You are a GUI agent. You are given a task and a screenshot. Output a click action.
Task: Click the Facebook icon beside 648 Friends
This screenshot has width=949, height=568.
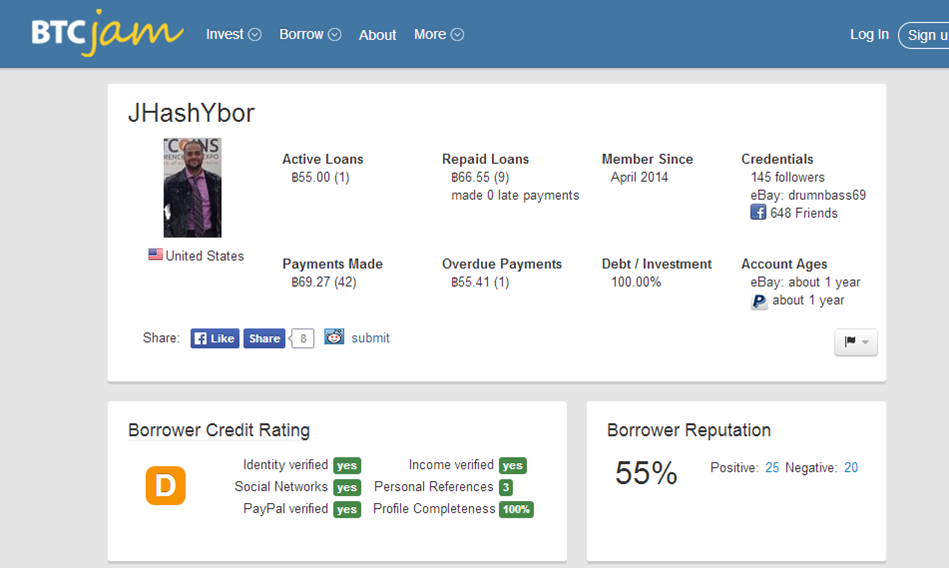(758, 213)
